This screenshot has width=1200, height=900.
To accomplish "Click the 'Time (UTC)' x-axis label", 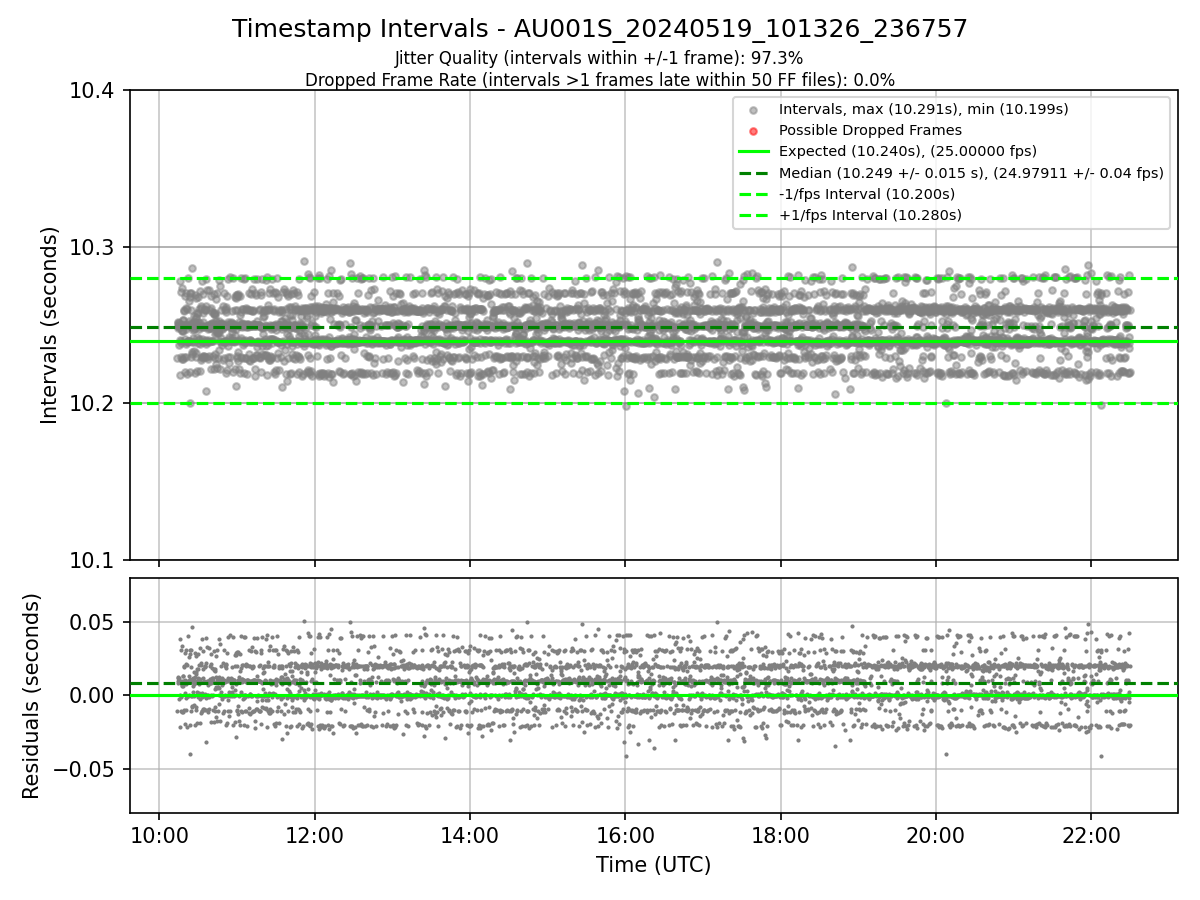I will coord(653,865).
